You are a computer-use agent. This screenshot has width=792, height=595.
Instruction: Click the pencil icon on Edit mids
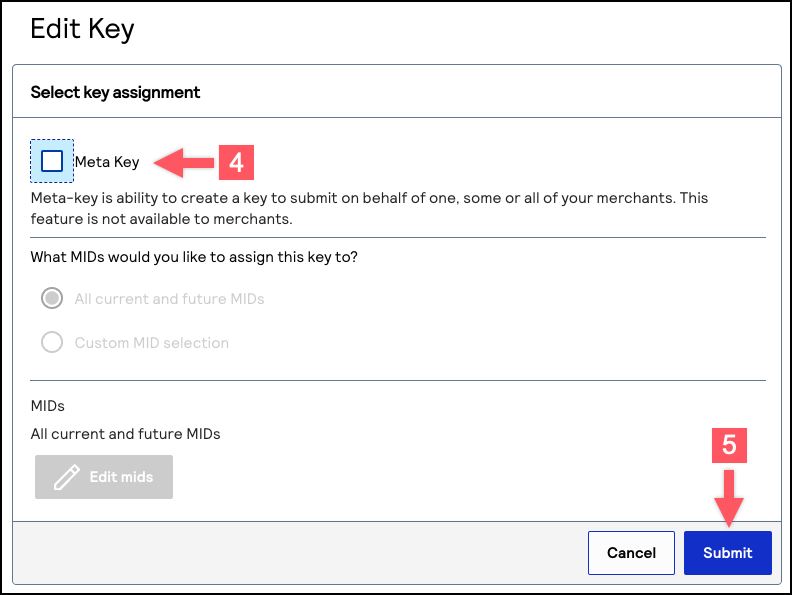coord(66,477)
